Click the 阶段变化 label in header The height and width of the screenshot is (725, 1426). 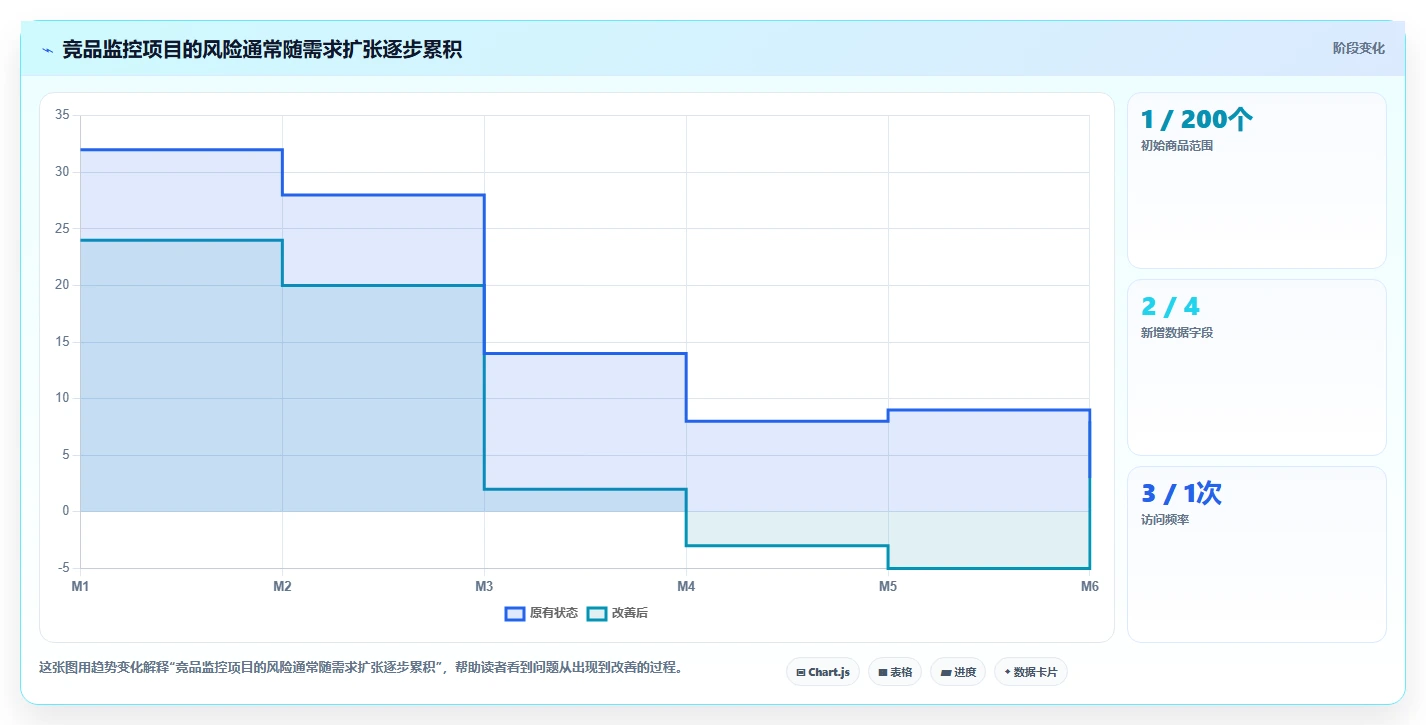point(1359,48)
